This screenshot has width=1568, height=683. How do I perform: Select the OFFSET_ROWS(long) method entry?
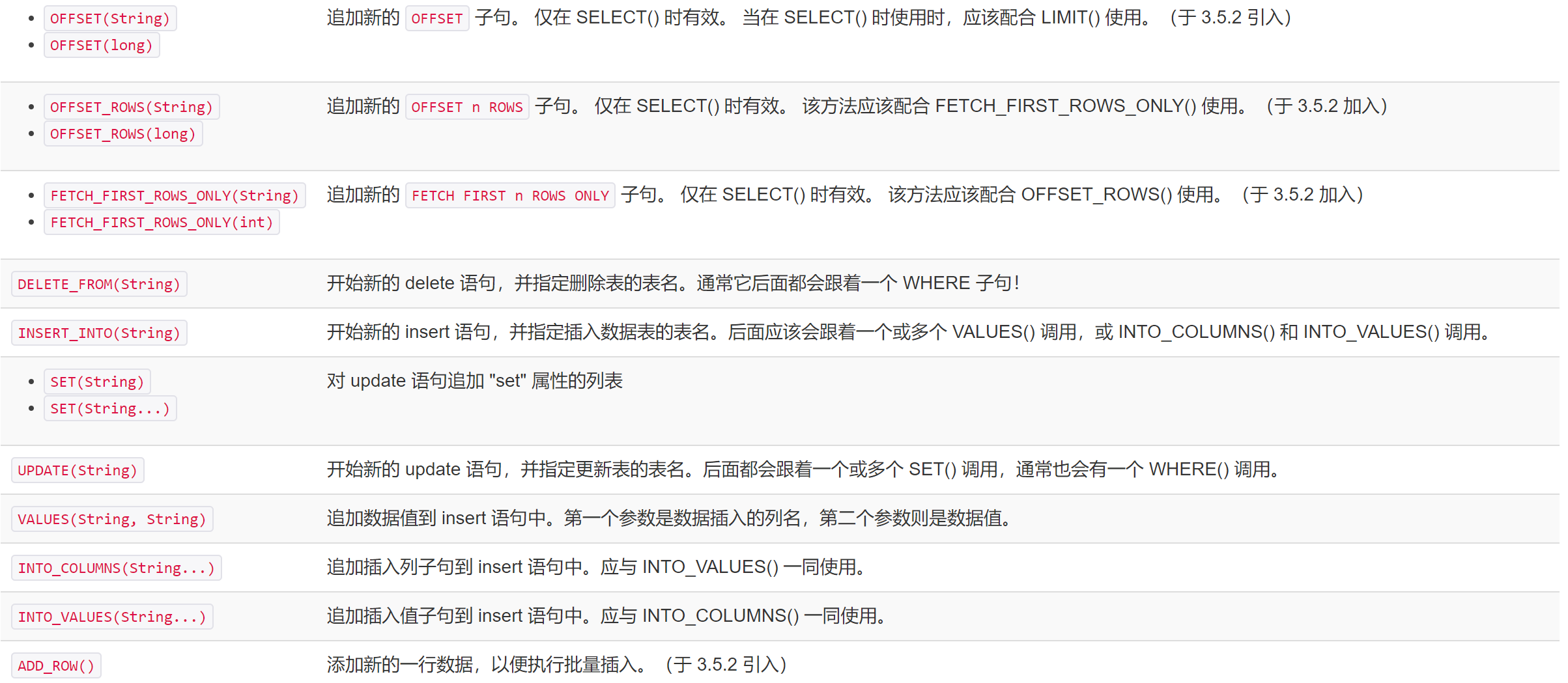pyautogui.click(x=123, y=133)
